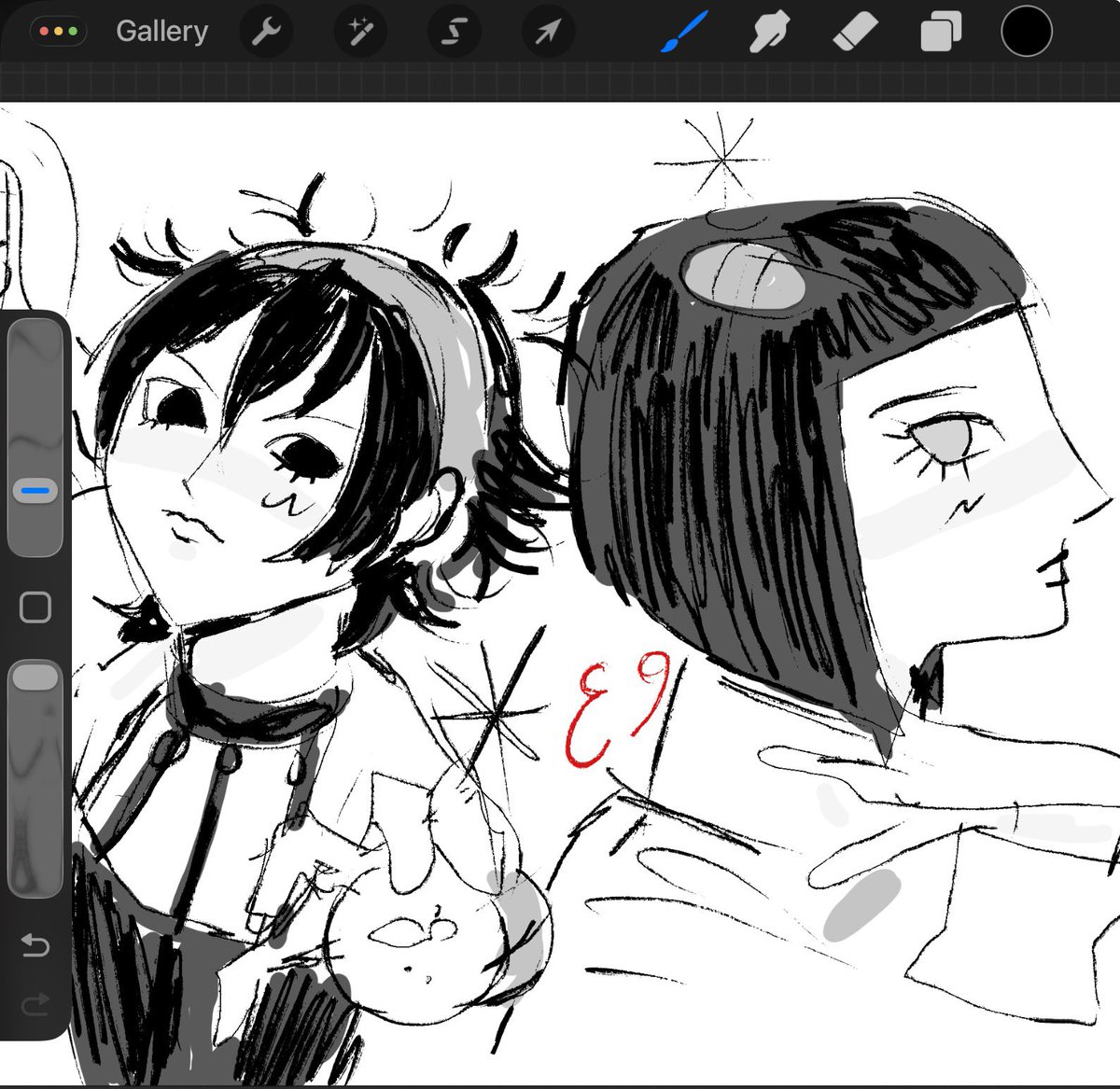The width and height of the screenshot is (1120, 1089).
Task: Click the red 69 text on canvas
Action: (617, 709)
